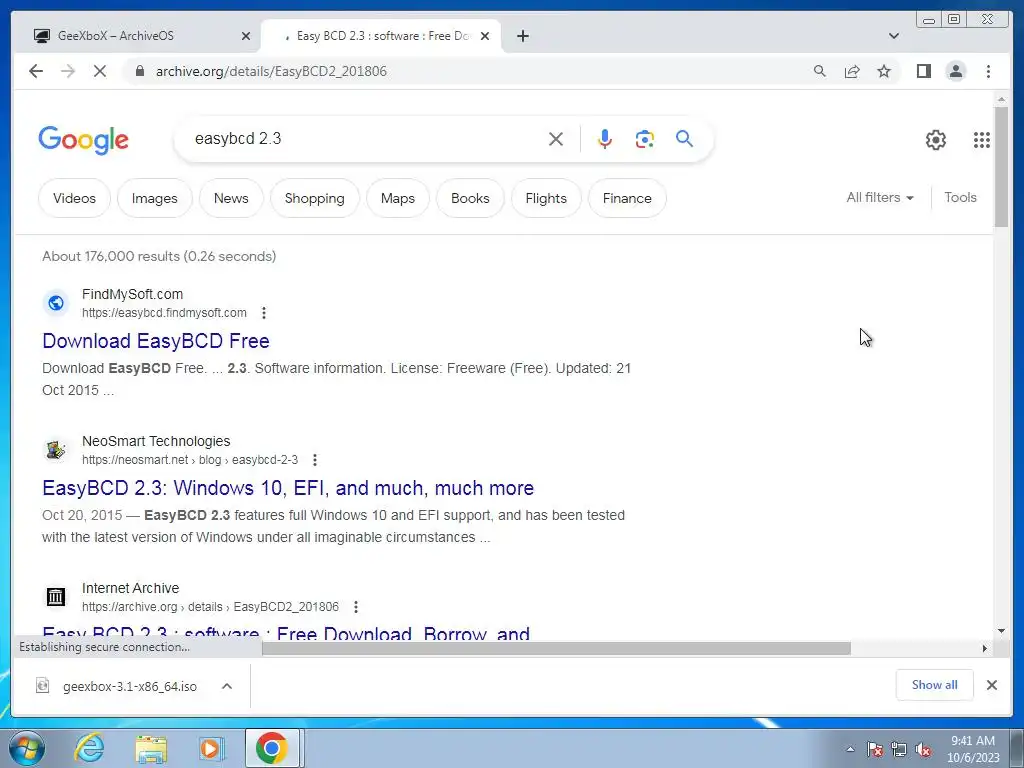The width and height of the screenshot is (1024, 768).
Task: Select the Easy BCD 2.3 tab
Action: tap(380, 36)
